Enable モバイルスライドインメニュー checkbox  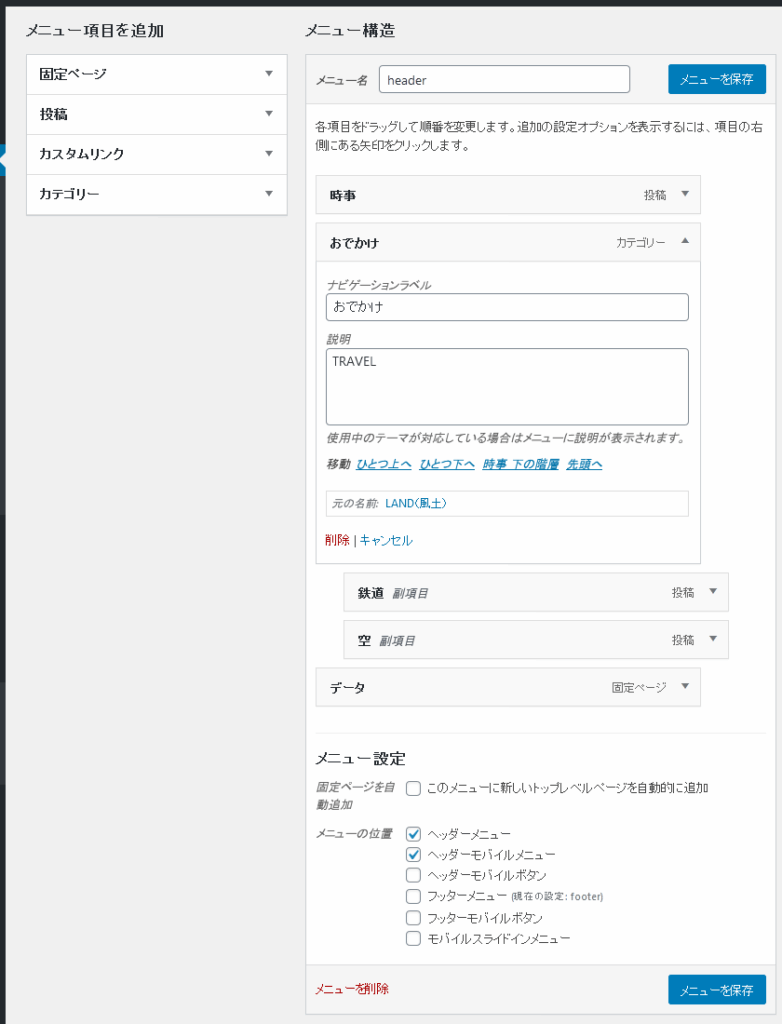tap(413, 938)
